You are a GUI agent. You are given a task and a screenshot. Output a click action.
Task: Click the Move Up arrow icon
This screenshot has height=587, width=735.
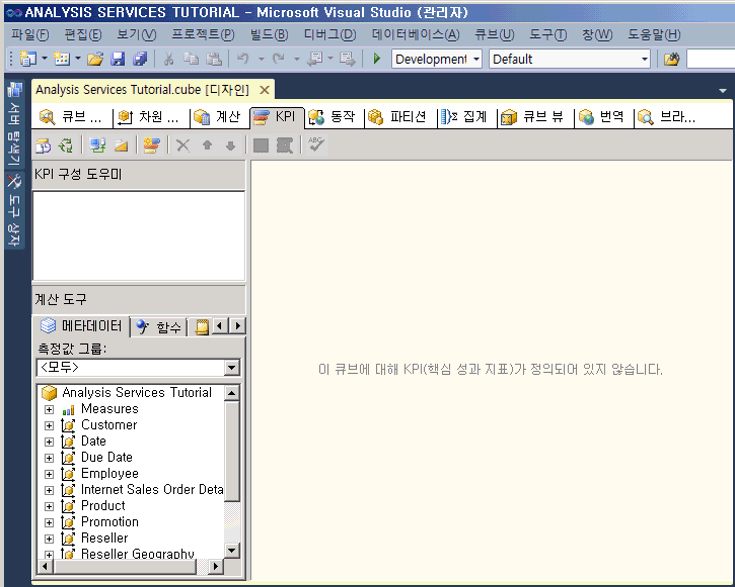click(x=207, y=146)
